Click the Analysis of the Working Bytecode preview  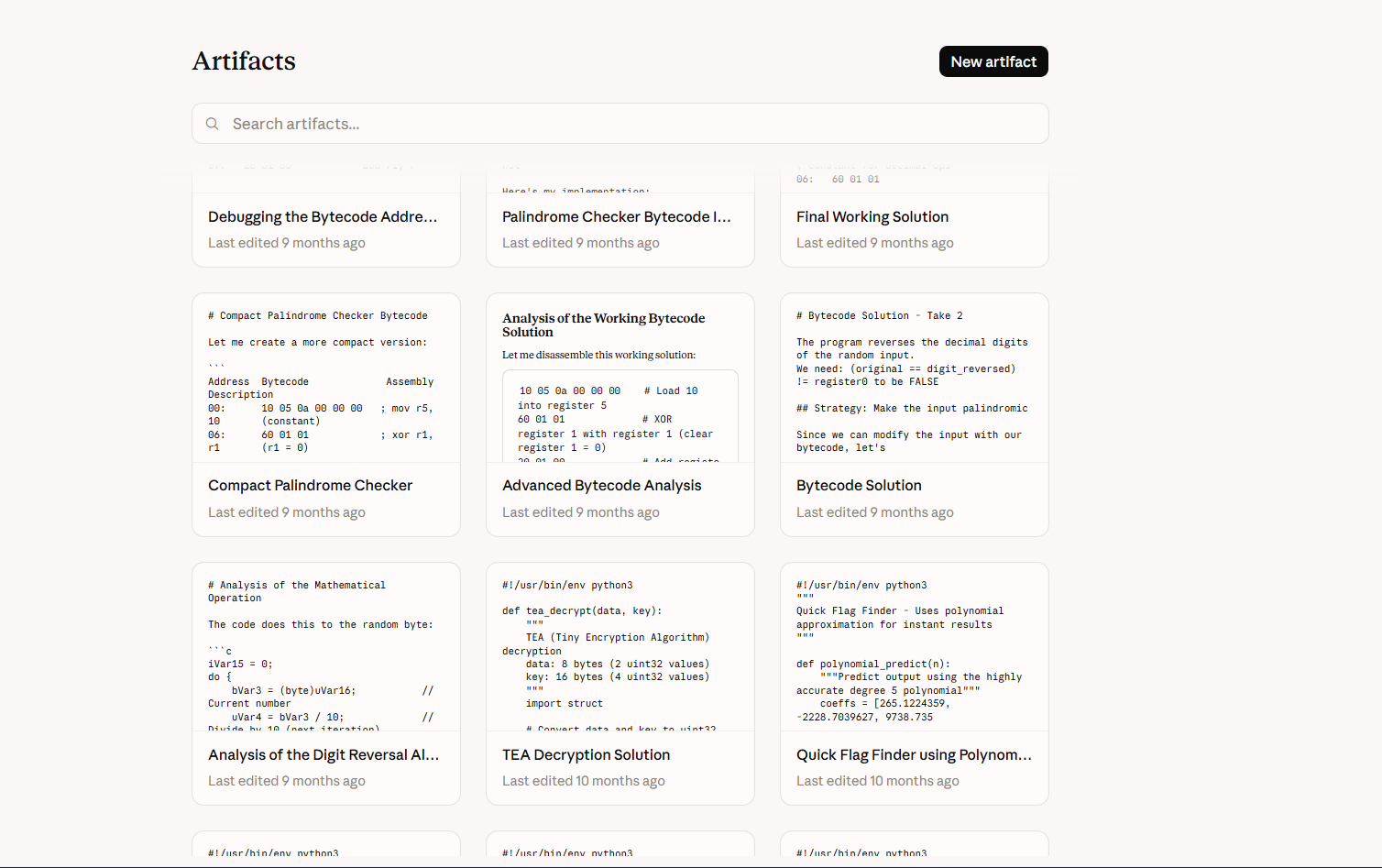pyautogui.click(x=620, y=379)
